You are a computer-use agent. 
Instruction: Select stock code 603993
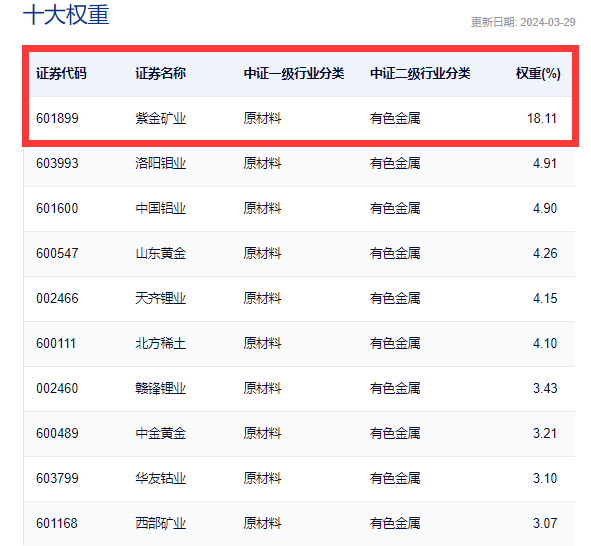pos(57,163)
